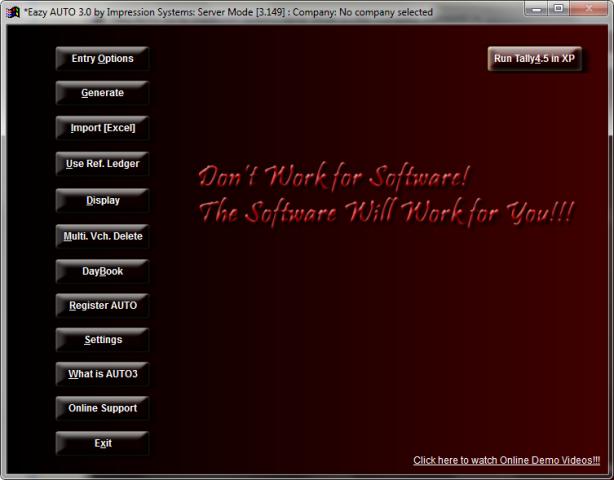Open the Settings button
This screenshot has height=480, width=614.
(102, 340)
